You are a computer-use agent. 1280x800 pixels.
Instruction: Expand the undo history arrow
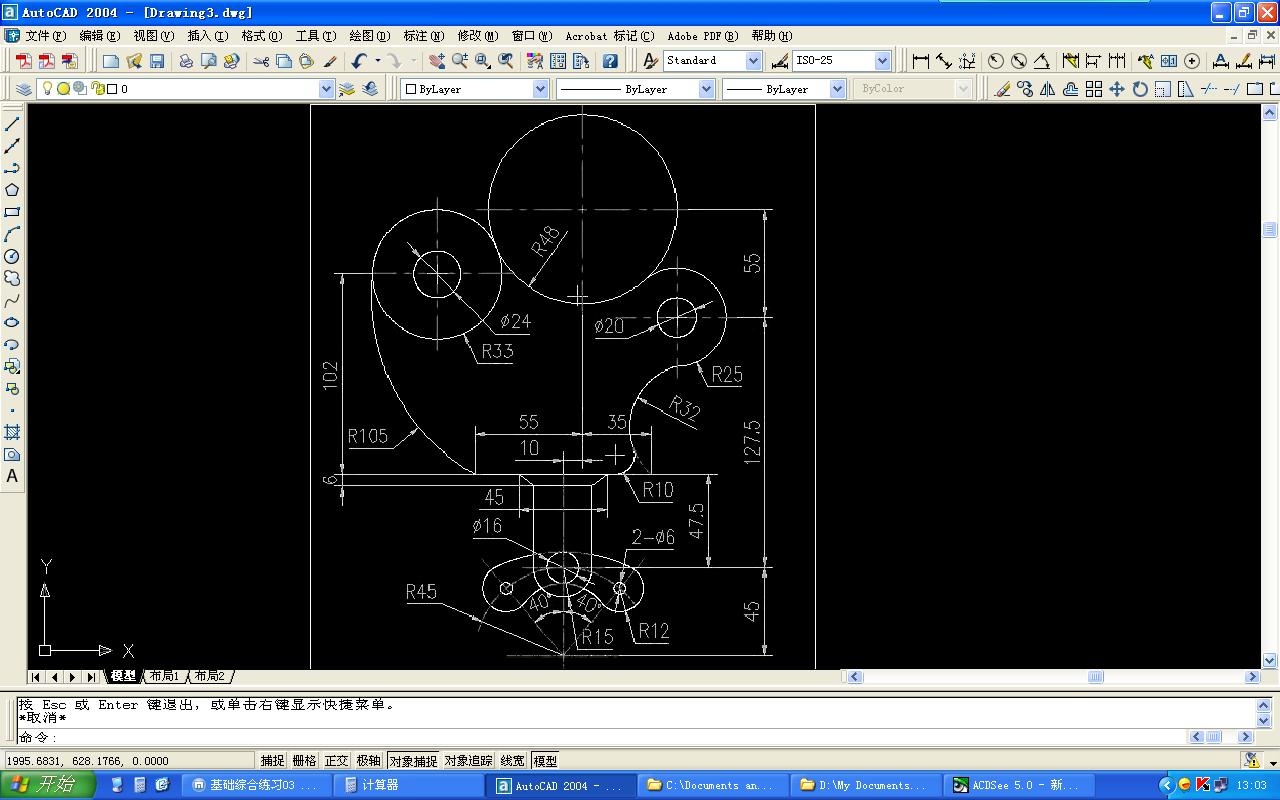pos(377,61)
